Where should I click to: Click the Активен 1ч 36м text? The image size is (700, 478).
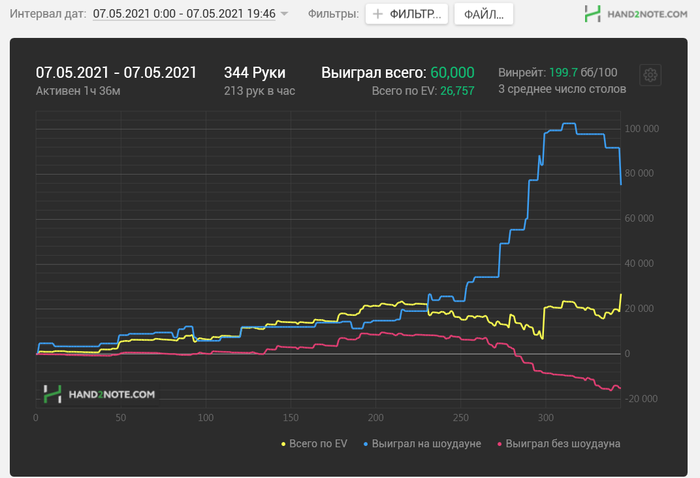coord(78,91)
